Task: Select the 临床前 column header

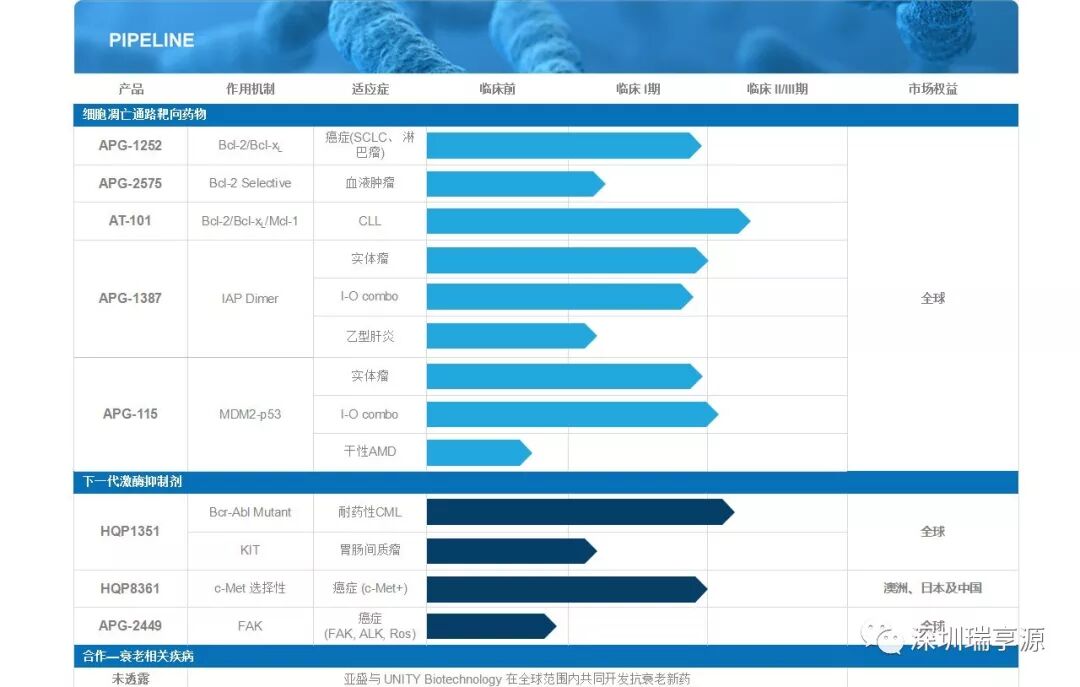Action: tap(497, 88)
